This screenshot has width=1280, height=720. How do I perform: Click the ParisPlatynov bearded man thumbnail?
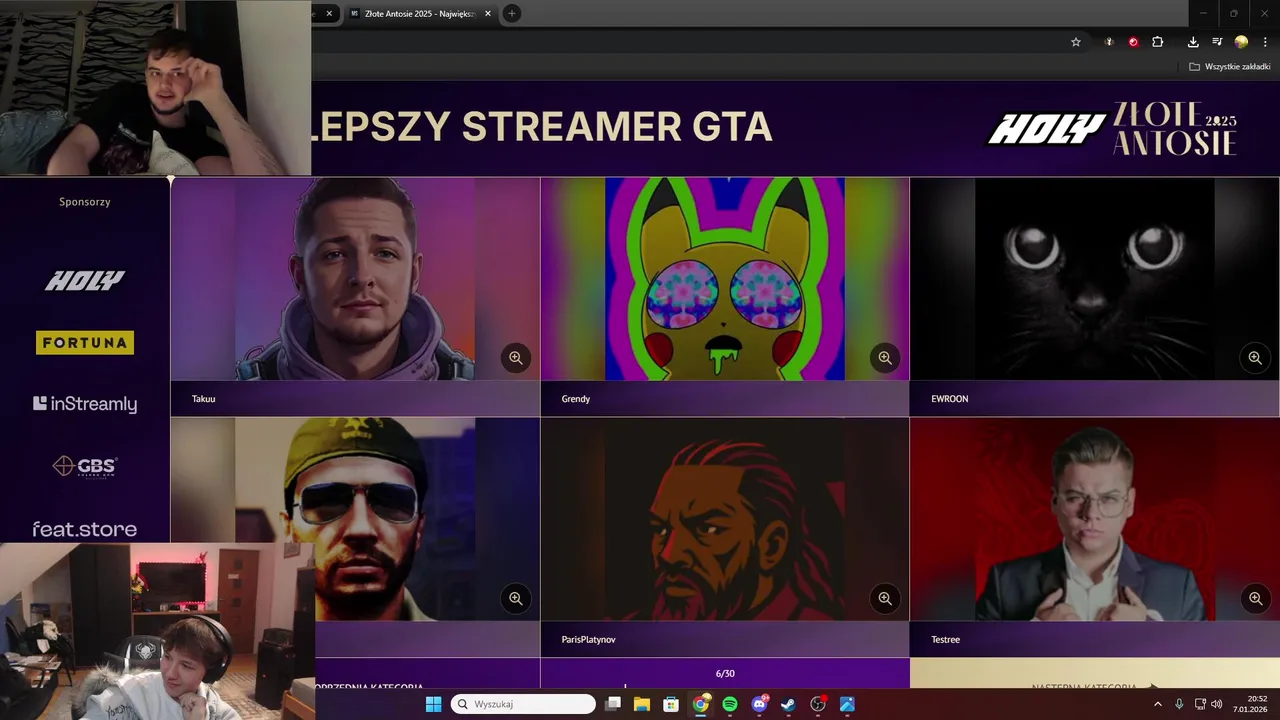[x=725, y=519]
